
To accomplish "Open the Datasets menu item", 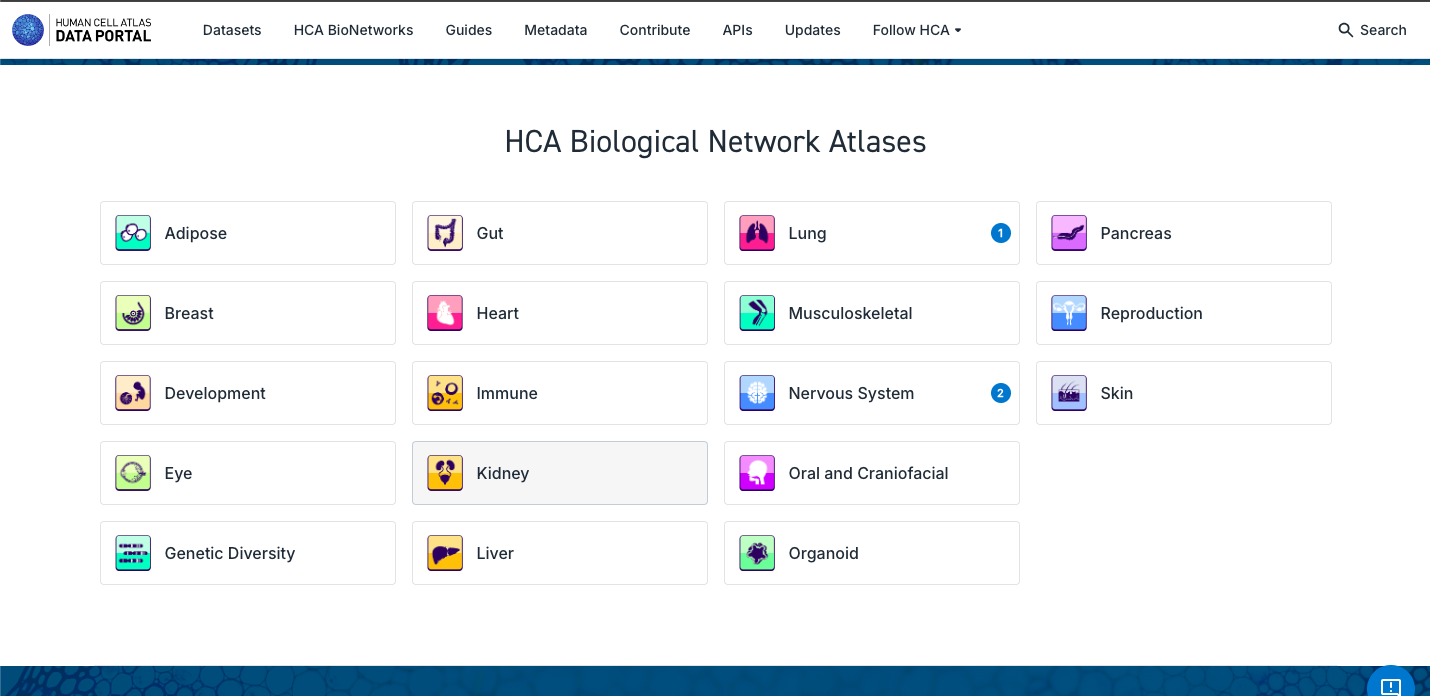I will tap(232, 30).
